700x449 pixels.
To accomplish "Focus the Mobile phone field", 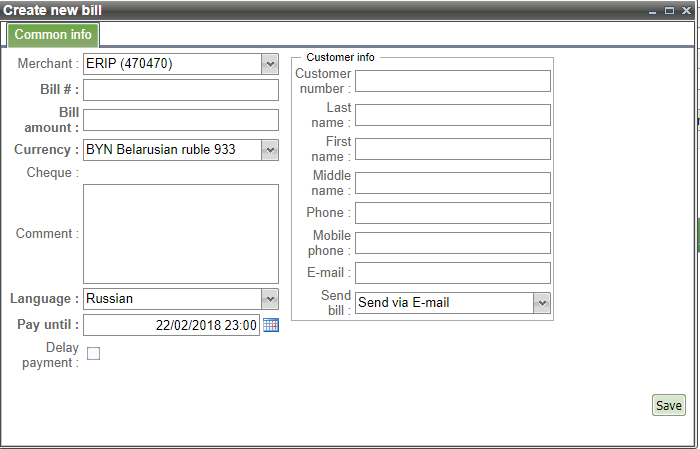I will (x=452, y=243).
